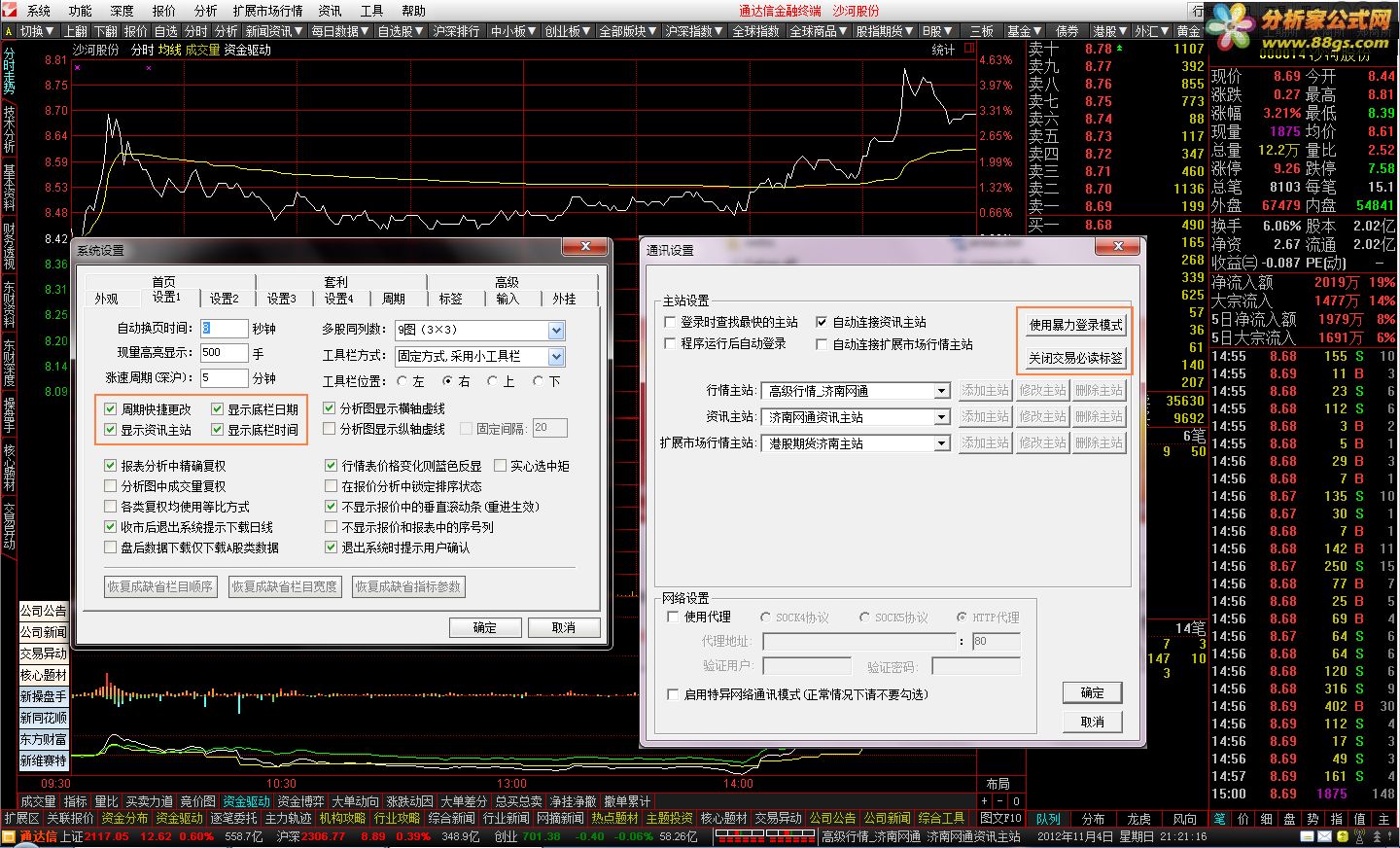This screenshot has height=848, width=1400.
Task: Enable 分析图中成交量复权 checkbox
Action: pyautogui.click(x=111, y=486)
